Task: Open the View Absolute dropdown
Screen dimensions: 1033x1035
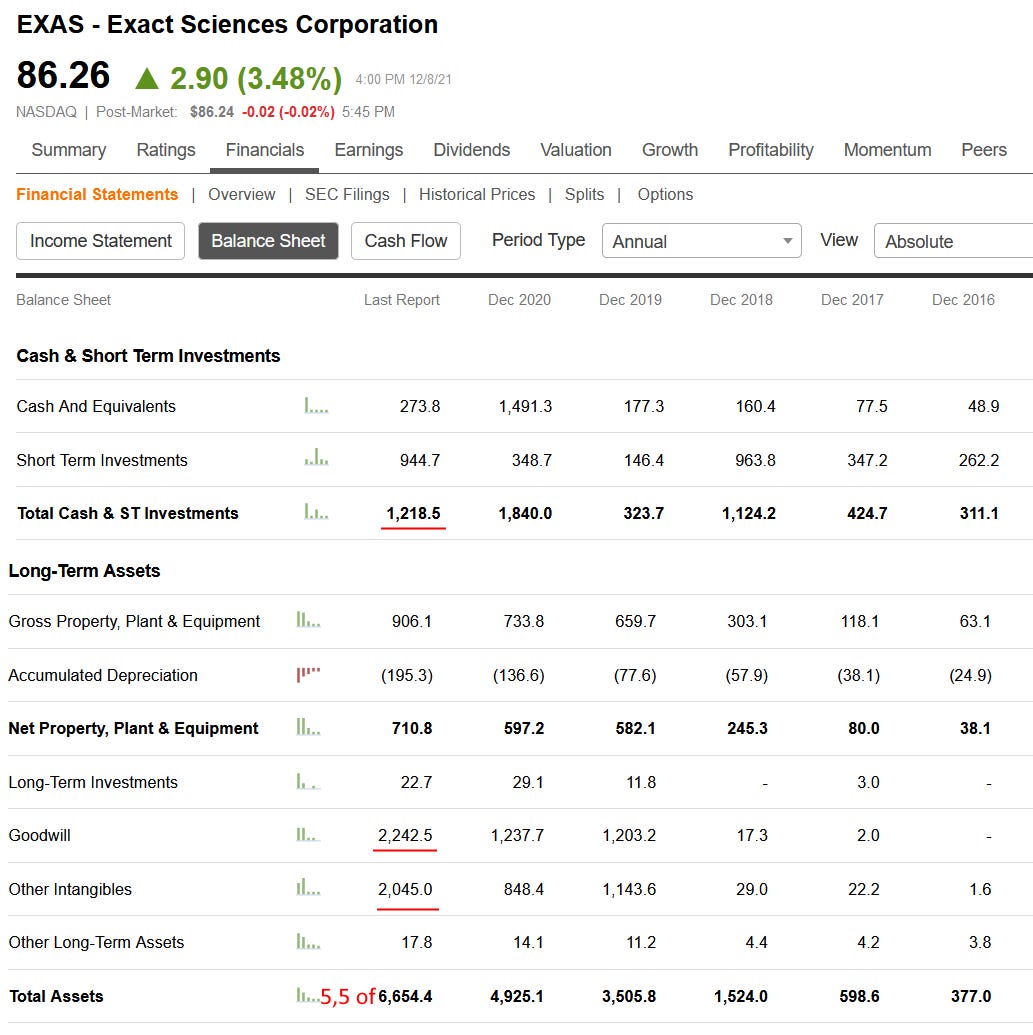Action: point(953,241)
